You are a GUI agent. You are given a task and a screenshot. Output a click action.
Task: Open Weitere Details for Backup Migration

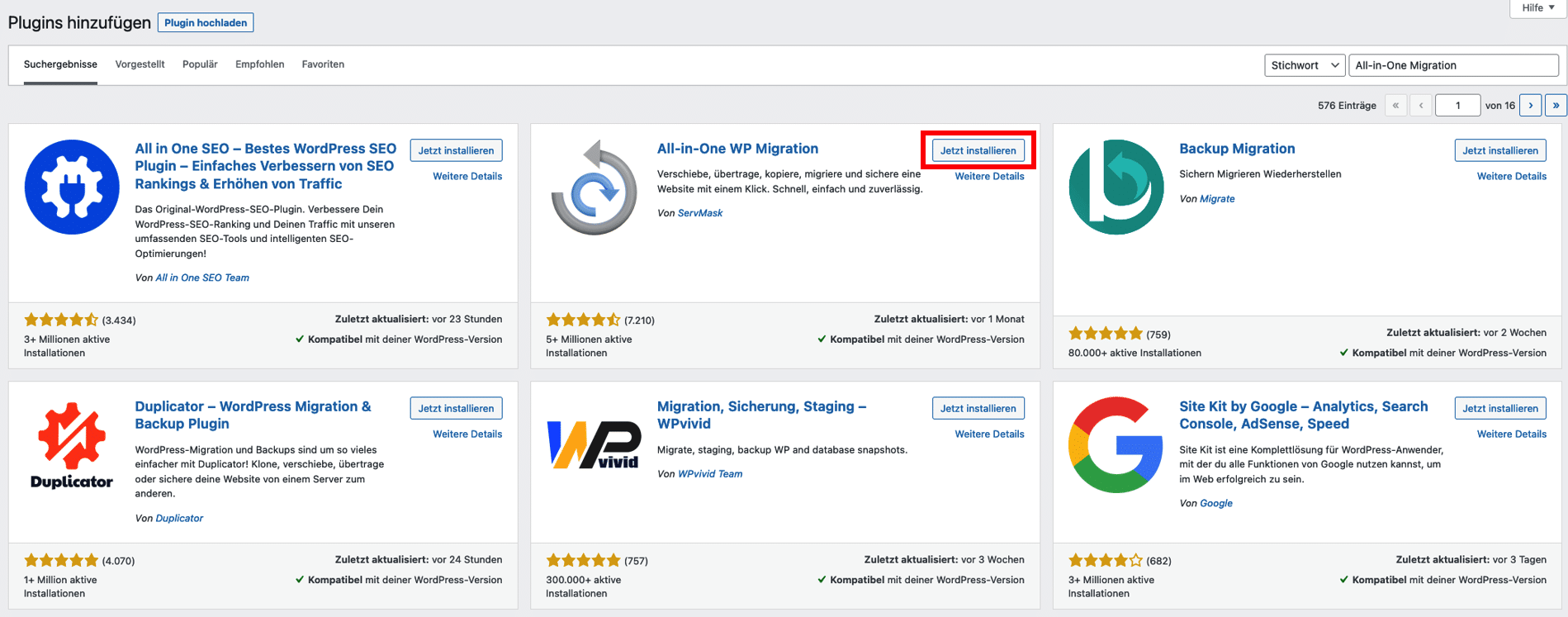coord(1512,176)
